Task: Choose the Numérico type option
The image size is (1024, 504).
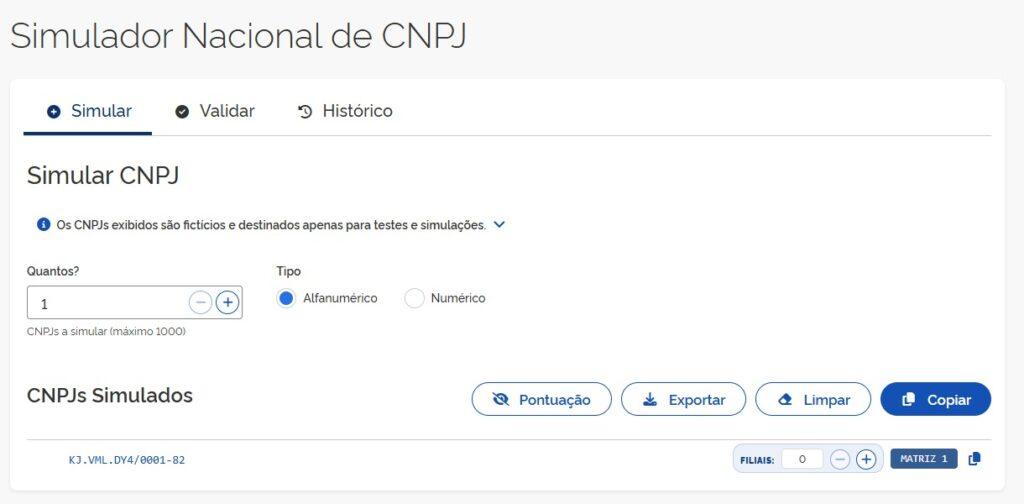Action: point(415,298)
